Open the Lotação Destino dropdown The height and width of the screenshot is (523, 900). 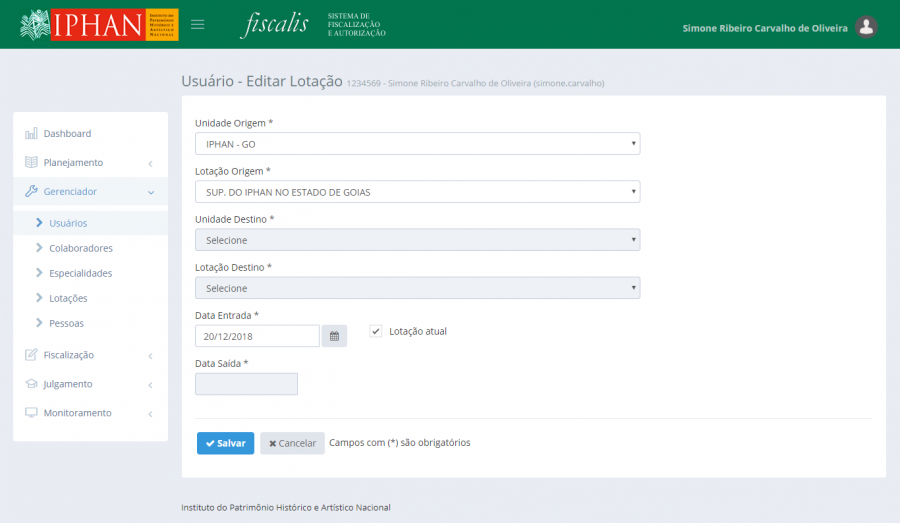[417, 288]
